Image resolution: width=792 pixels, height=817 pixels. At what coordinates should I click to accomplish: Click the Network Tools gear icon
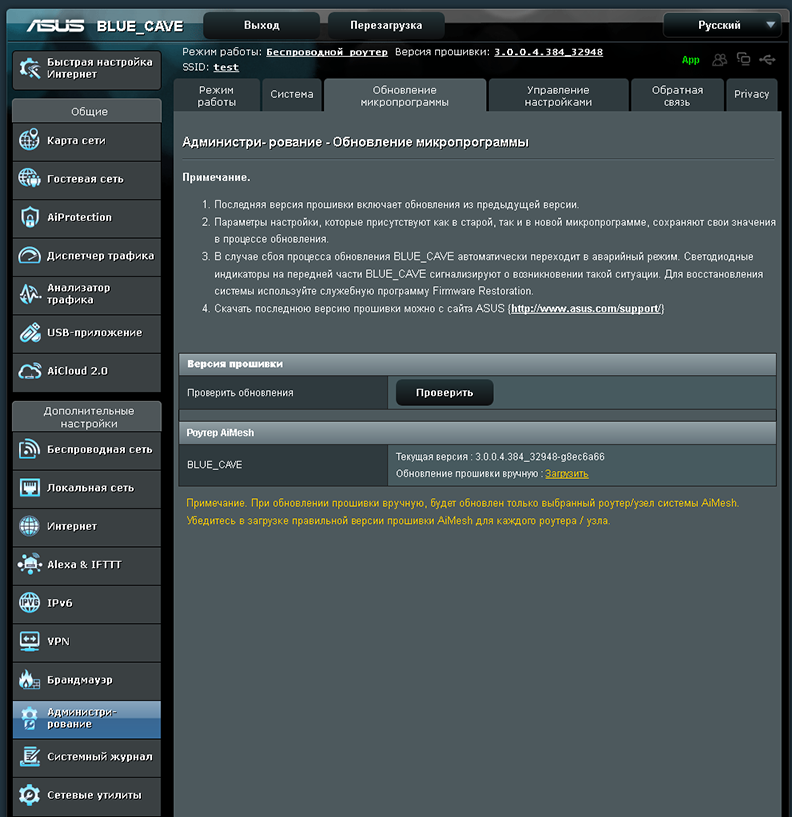pyautogui.click(x=29, y=795)
